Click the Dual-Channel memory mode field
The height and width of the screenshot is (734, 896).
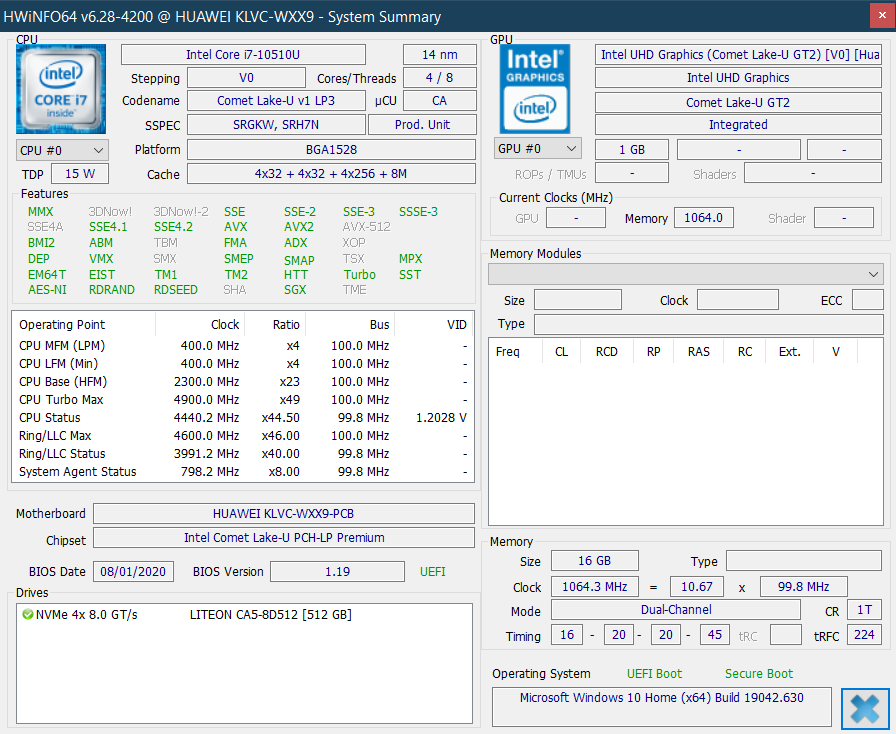[x=676, y=610]
